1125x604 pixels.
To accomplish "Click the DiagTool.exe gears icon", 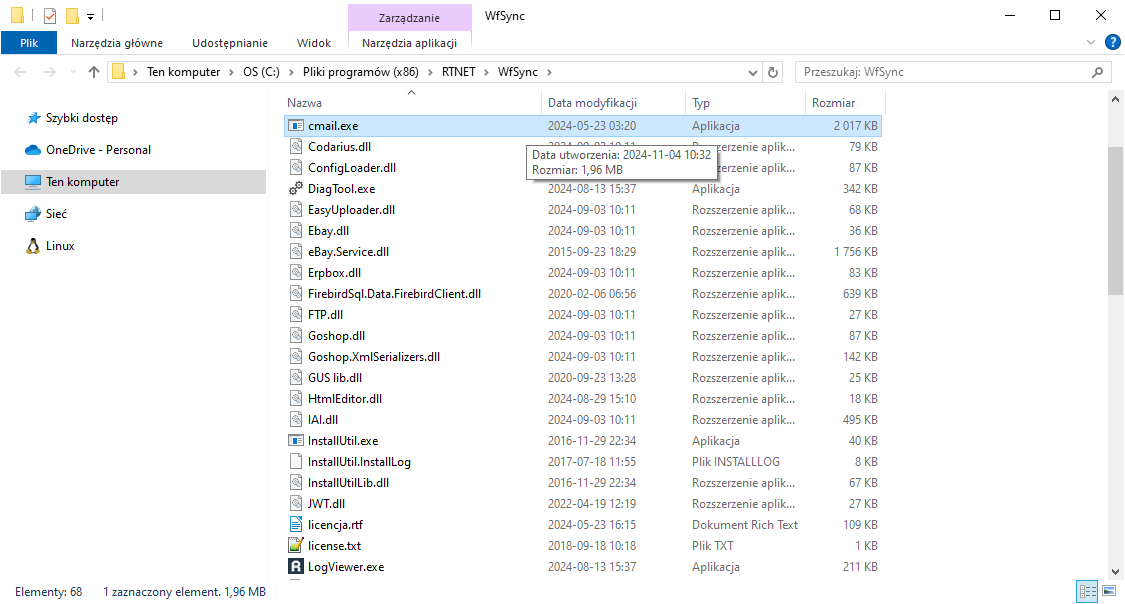I will coord(296,189).
